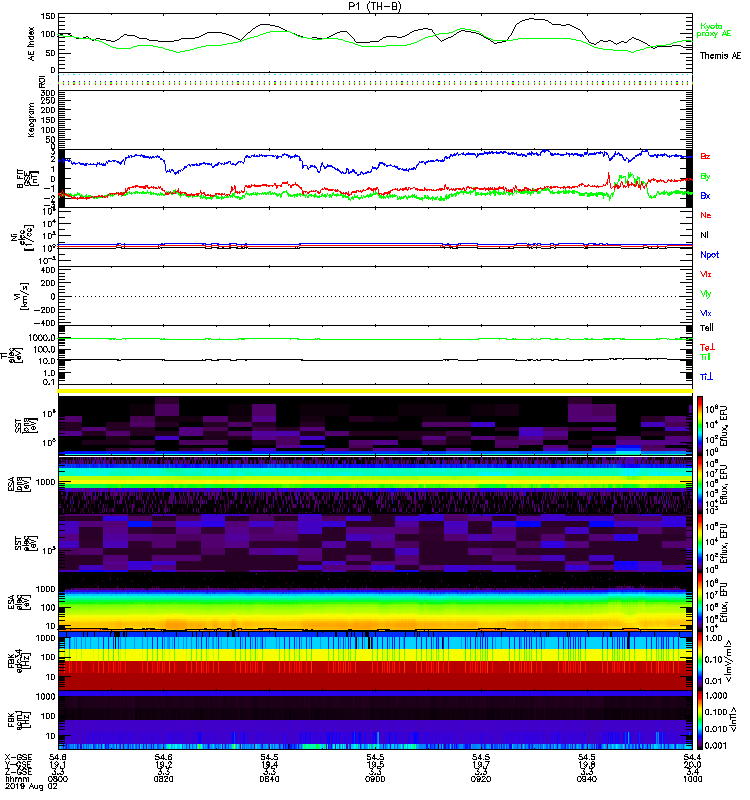Viewport: 750px width, 800px height.
Task: Select the "Kyoto proxy AE" legend label
Action: (714, 30)
